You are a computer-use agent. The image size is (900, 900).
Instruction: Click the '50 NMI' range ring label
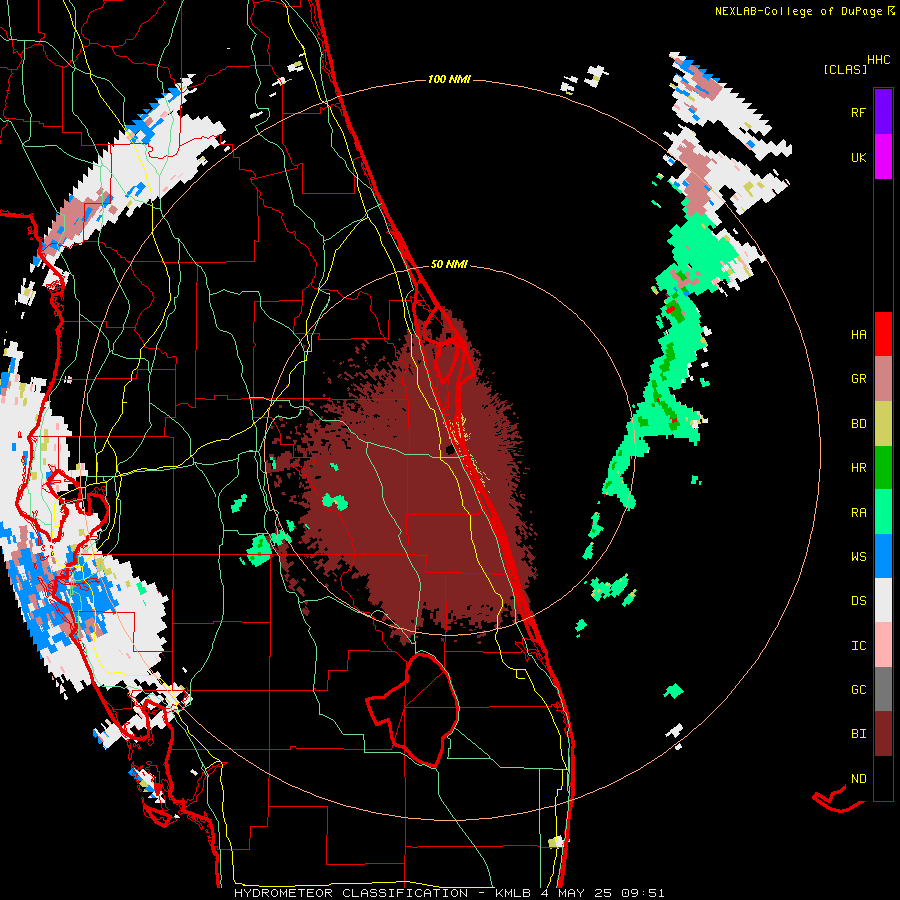tap(449, 264)
